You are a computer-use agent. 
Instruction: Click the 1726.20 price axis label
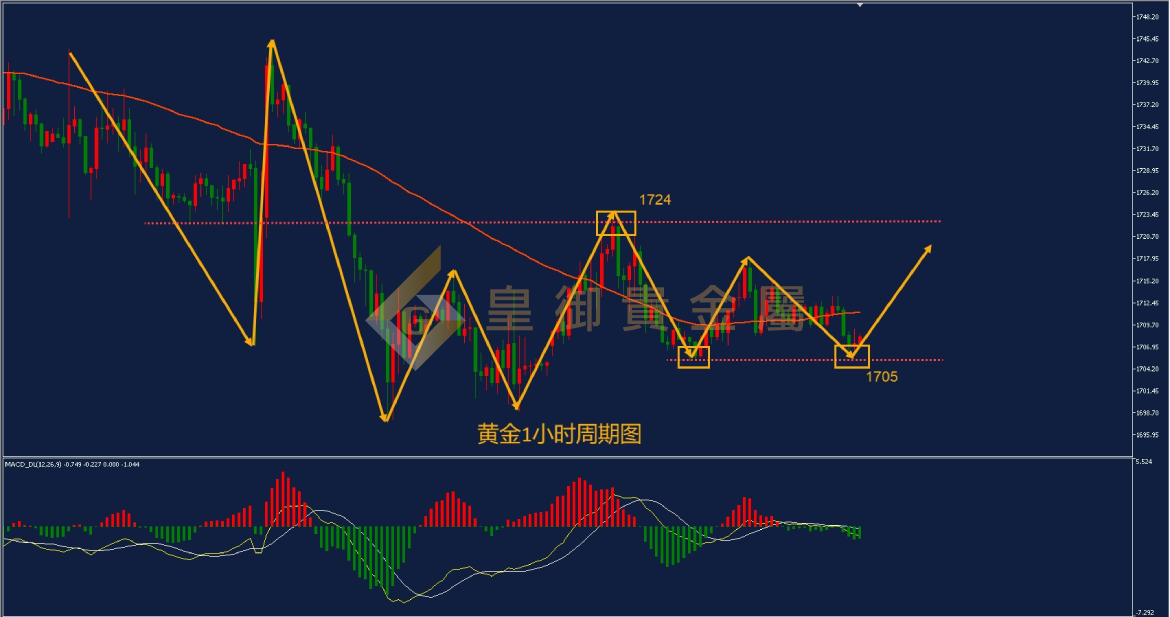pos(1146,192)
